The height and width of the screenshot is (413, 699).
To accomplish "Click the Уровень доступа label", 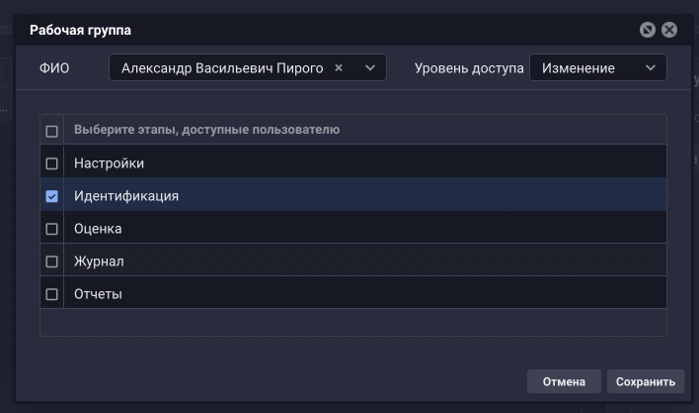I will click(468, 68).
